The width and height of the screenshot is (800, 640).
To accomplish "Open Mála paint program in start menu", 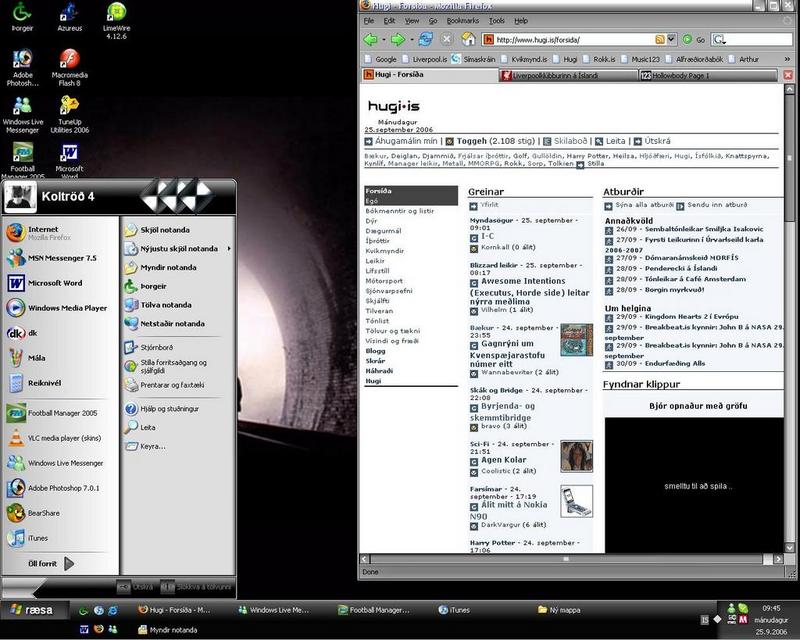I will pos(60,358).
